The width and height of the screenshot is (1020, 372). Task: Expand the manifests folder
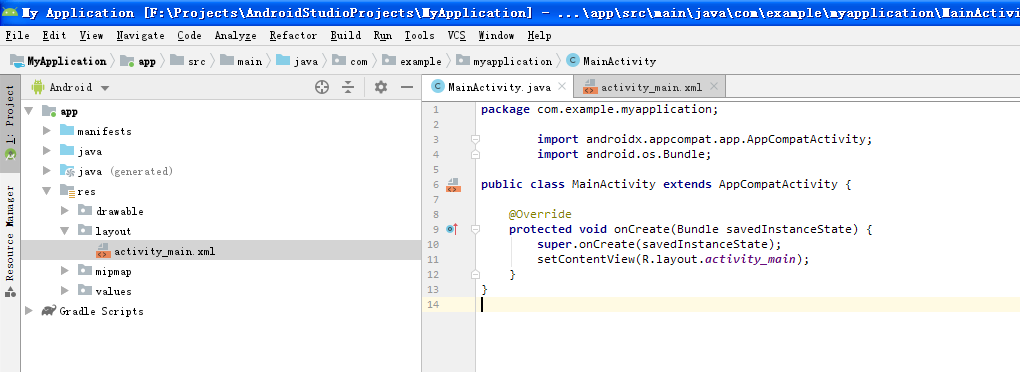tap(47, 131)
